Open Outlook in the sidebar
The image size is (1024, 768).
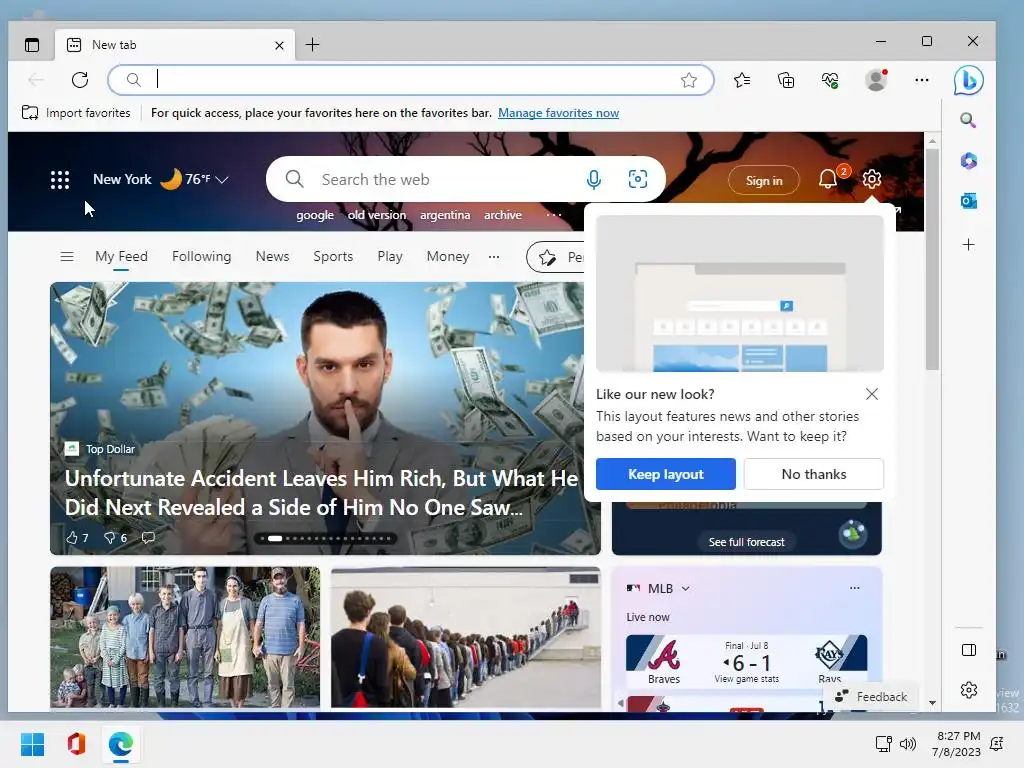(x=968, y=201)
